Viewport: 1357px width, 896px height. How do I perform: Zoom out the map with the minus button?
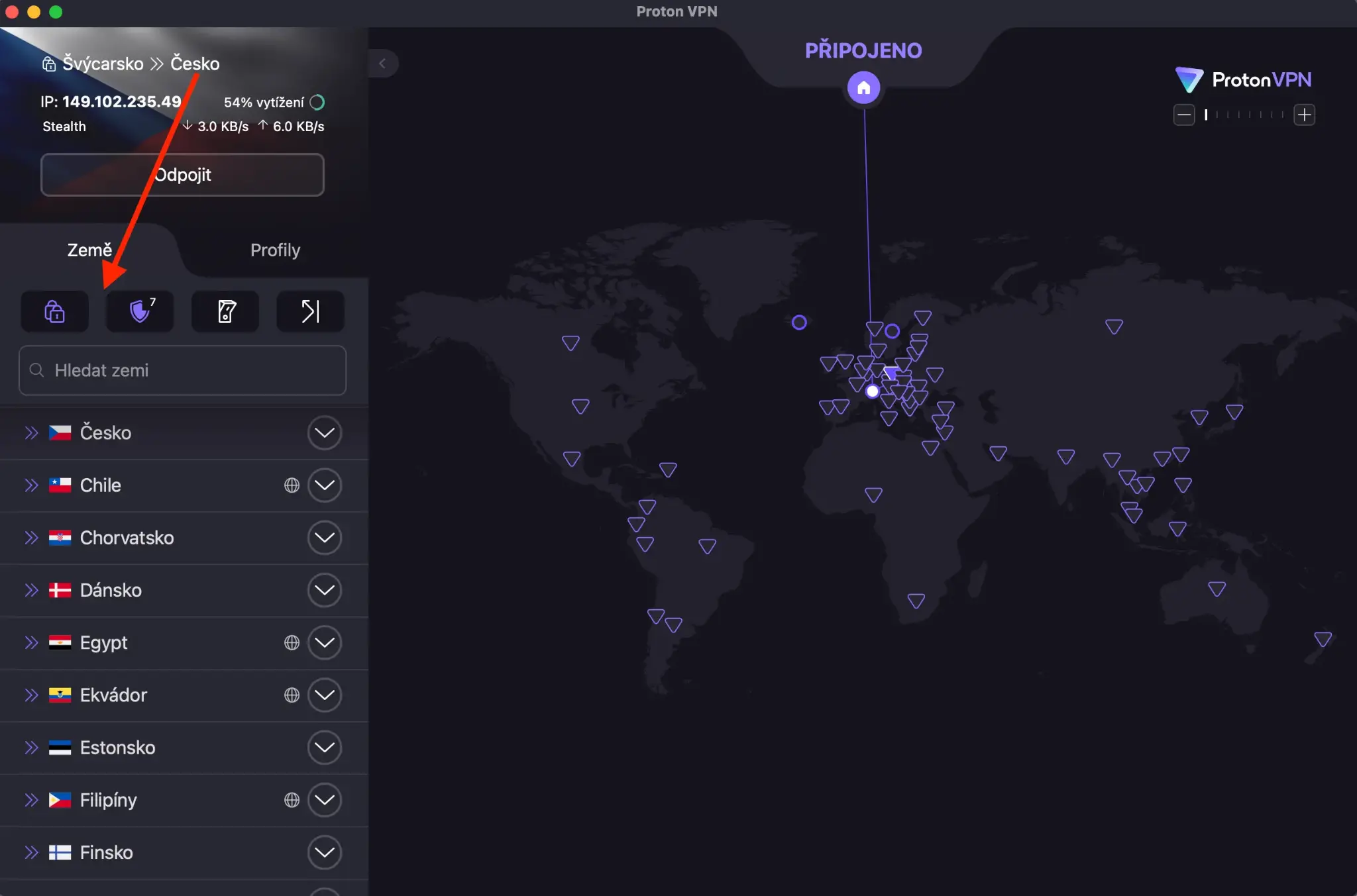1184,115
